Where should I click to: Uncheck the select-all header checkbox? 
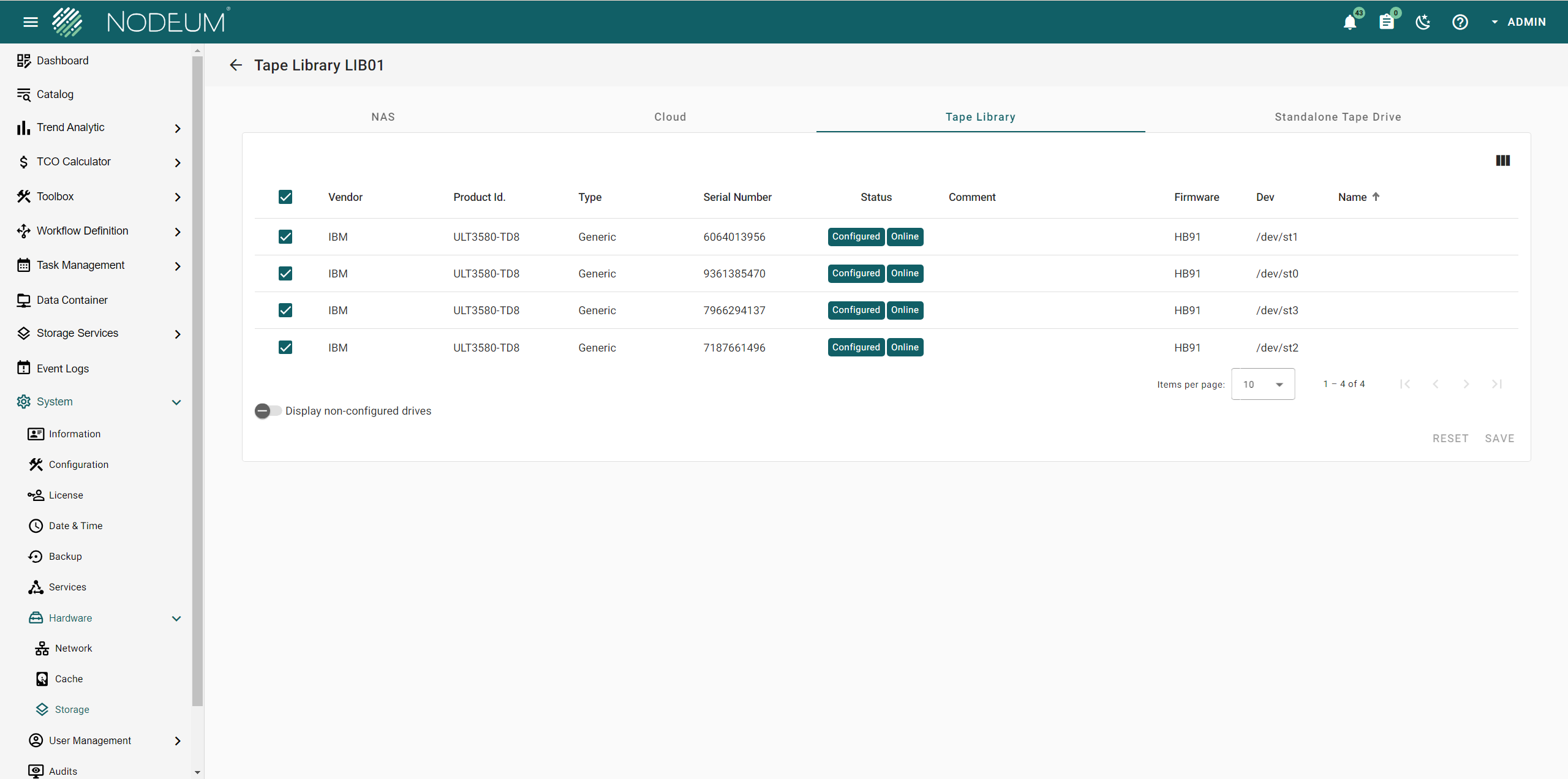[x=285, y=197]
